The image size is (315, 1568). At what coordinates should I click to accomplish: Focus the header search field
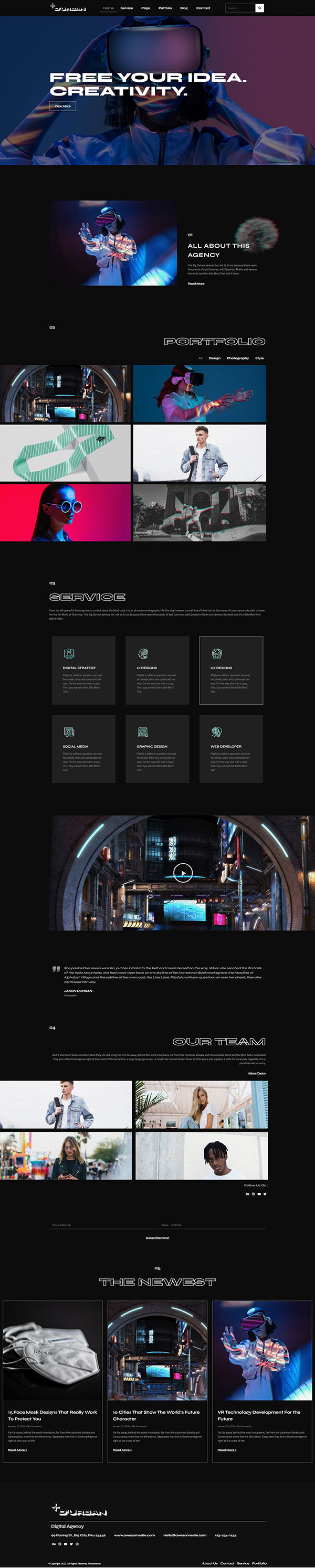240,8
